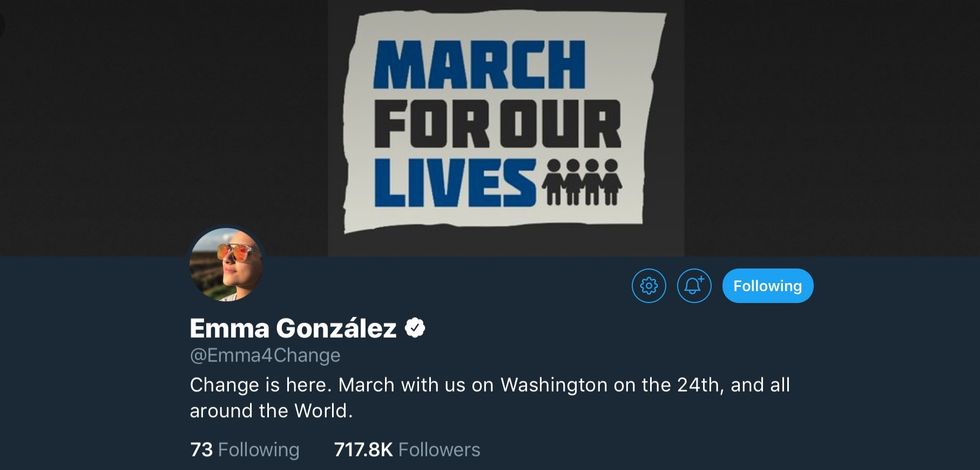Open the profile settings gear icon
This screenshot has height=470, width=980.
648,286
